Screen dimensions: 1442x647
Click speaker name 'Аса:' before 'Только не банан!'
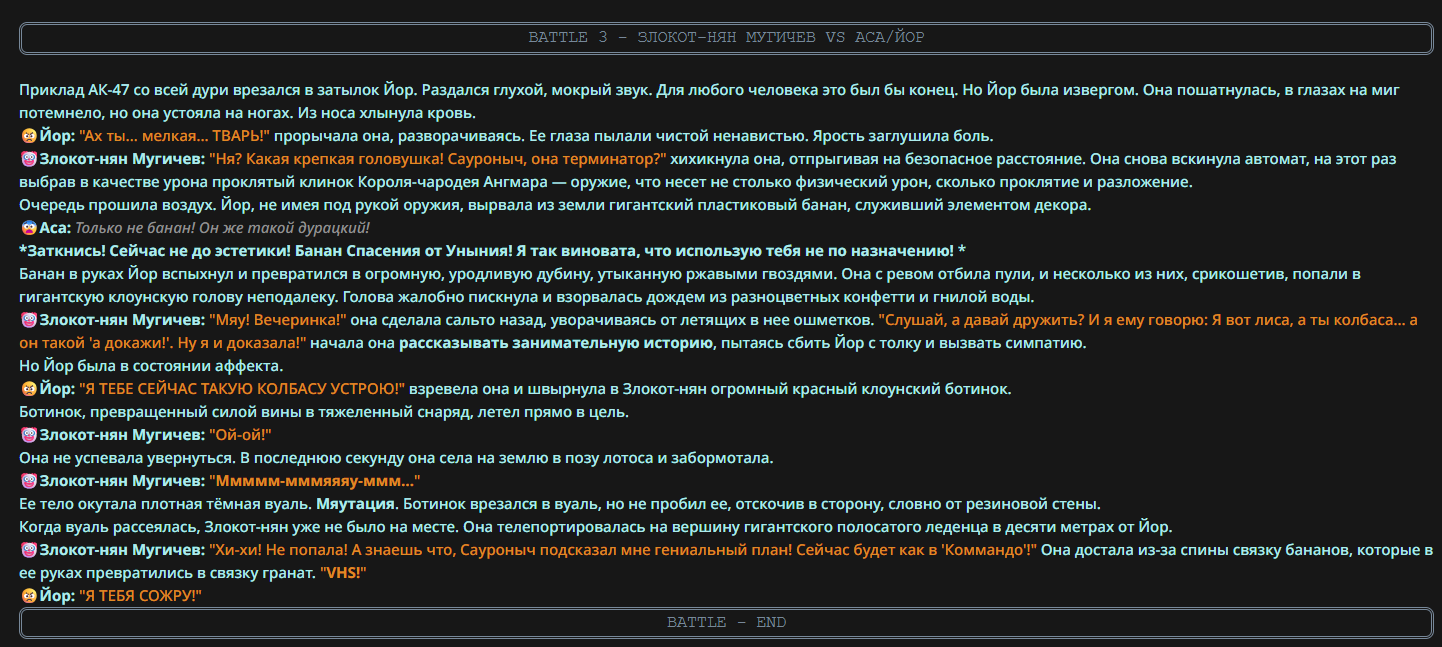point(56,228)
